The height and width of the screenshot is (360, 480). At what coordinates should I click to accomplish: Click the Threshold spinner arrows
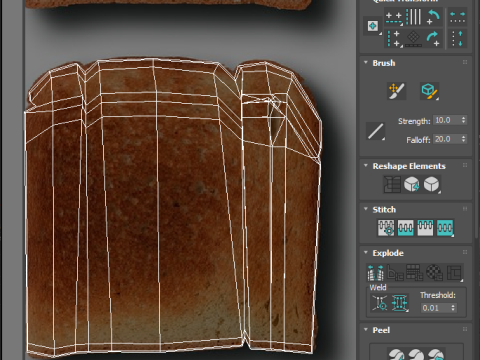click(x=453, y=308)
